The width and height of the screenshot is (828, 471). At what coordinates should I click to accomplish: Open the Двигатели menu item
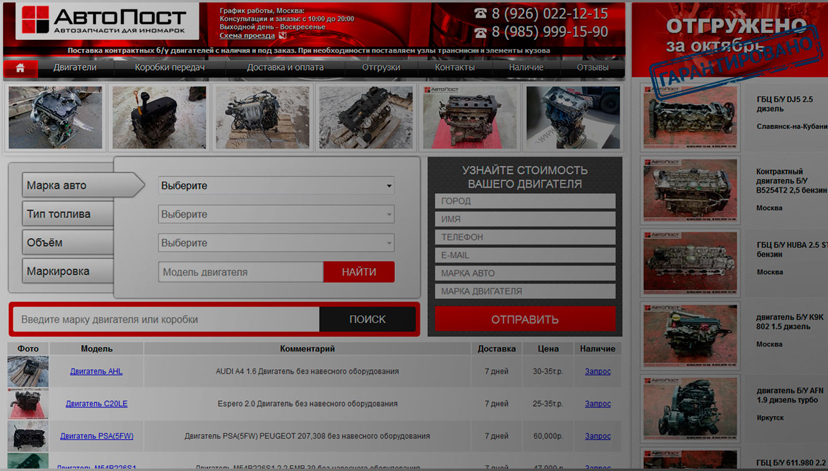point(74,68)
